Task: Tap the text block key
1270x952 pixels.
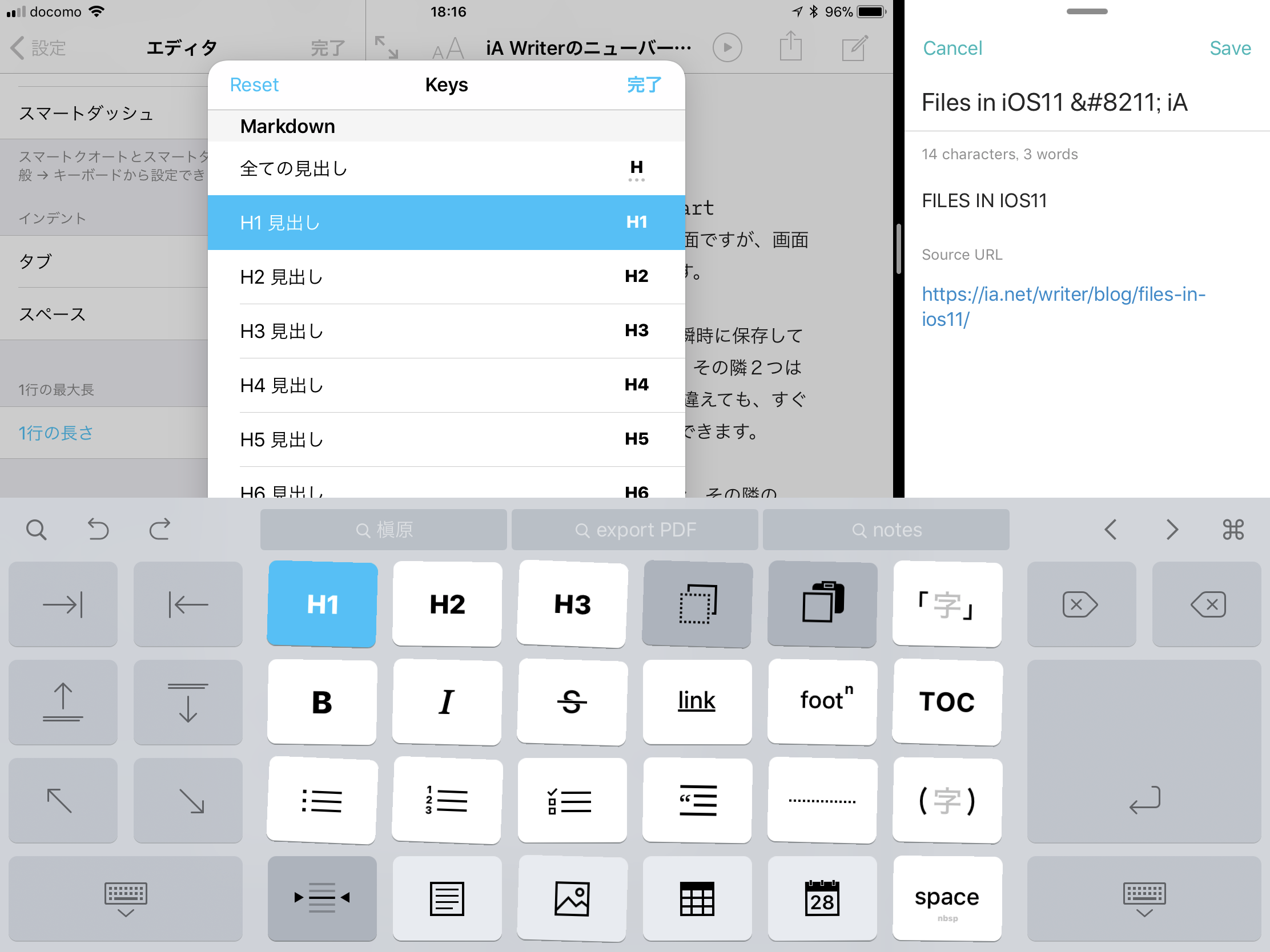Action: (x=447, y=898)
